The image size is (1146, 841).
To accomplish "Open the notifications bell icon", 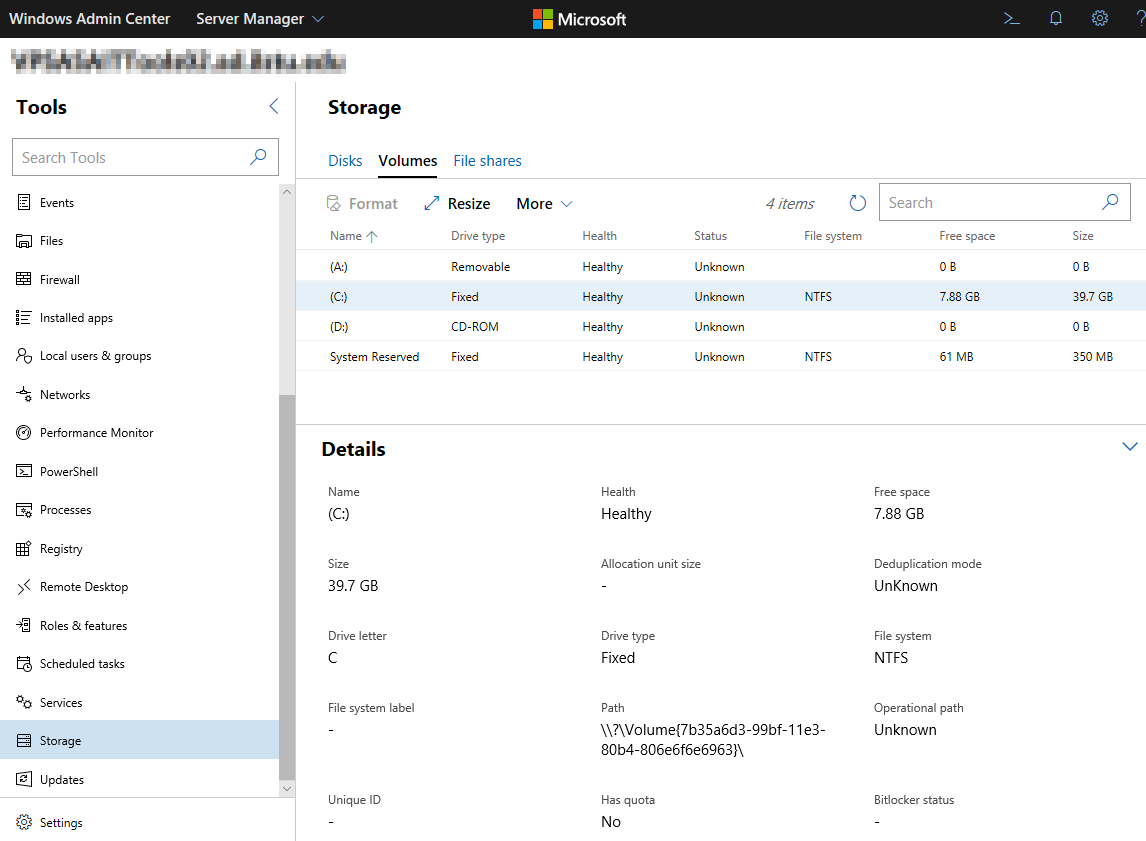I will pyautogui.click(x=1055, y=19).
